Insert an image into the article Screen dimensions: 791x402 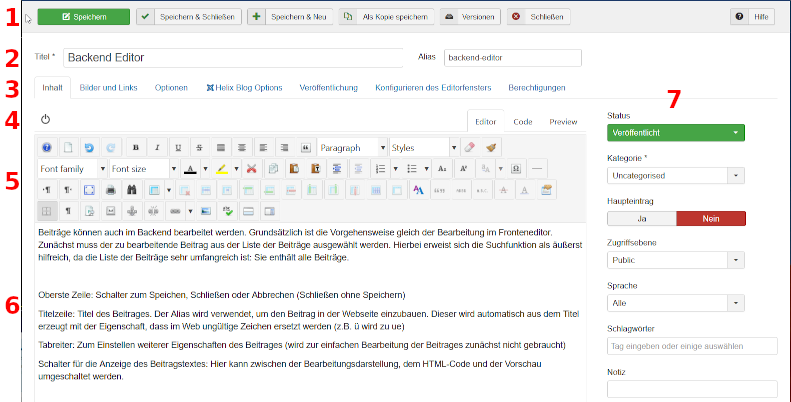tap(205, 211)
